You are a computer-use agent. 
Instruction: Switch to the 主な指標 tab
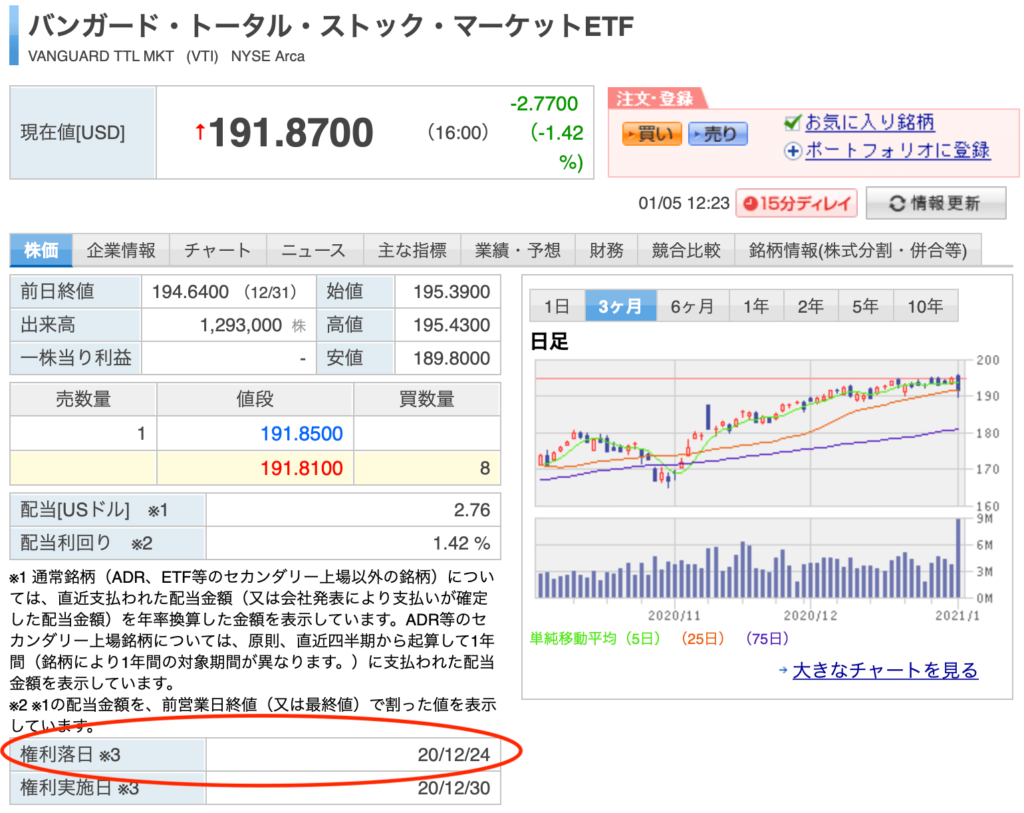[411, 250]
